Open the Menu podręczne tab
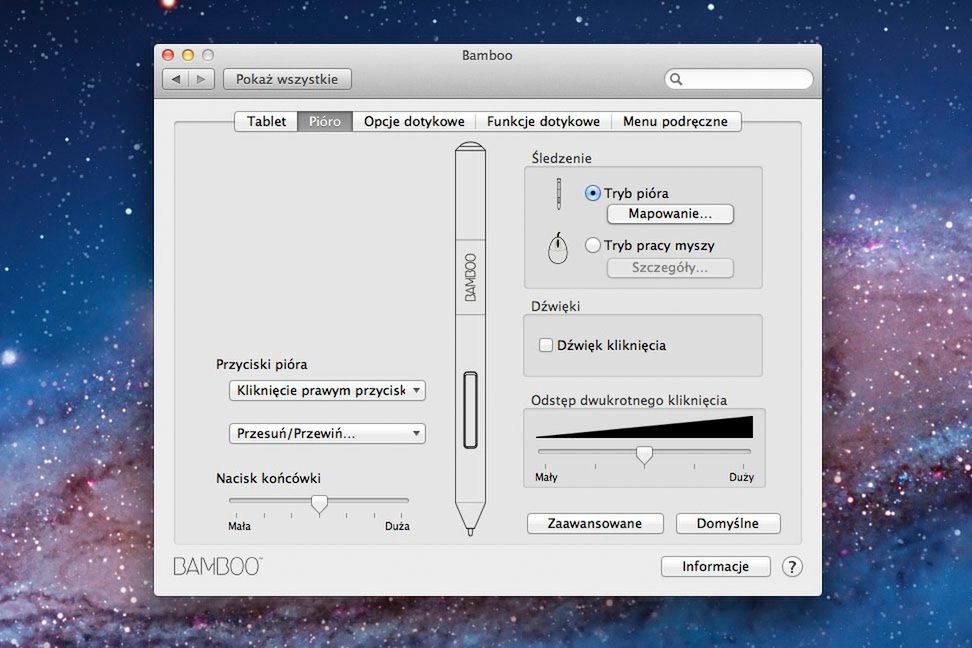 (x=675, y=122)
